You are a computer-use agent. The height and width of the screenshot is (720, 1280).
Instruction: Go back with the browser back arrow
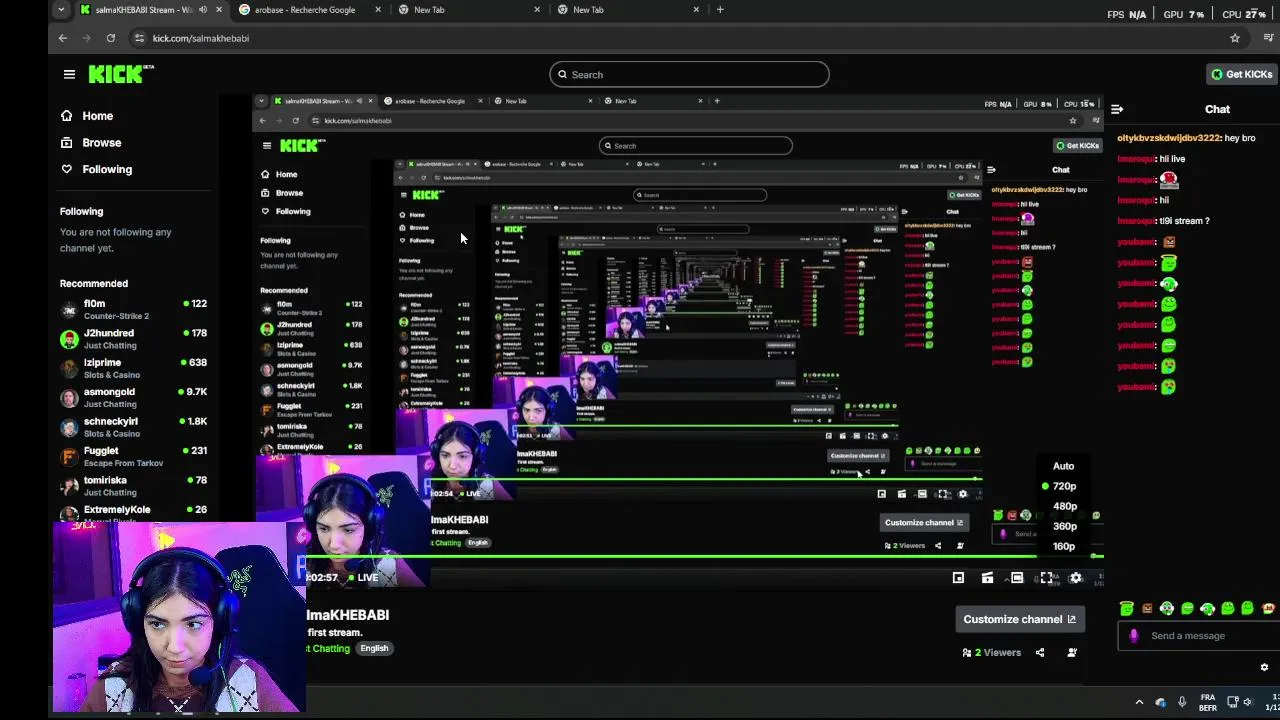(x=63, y=38)
